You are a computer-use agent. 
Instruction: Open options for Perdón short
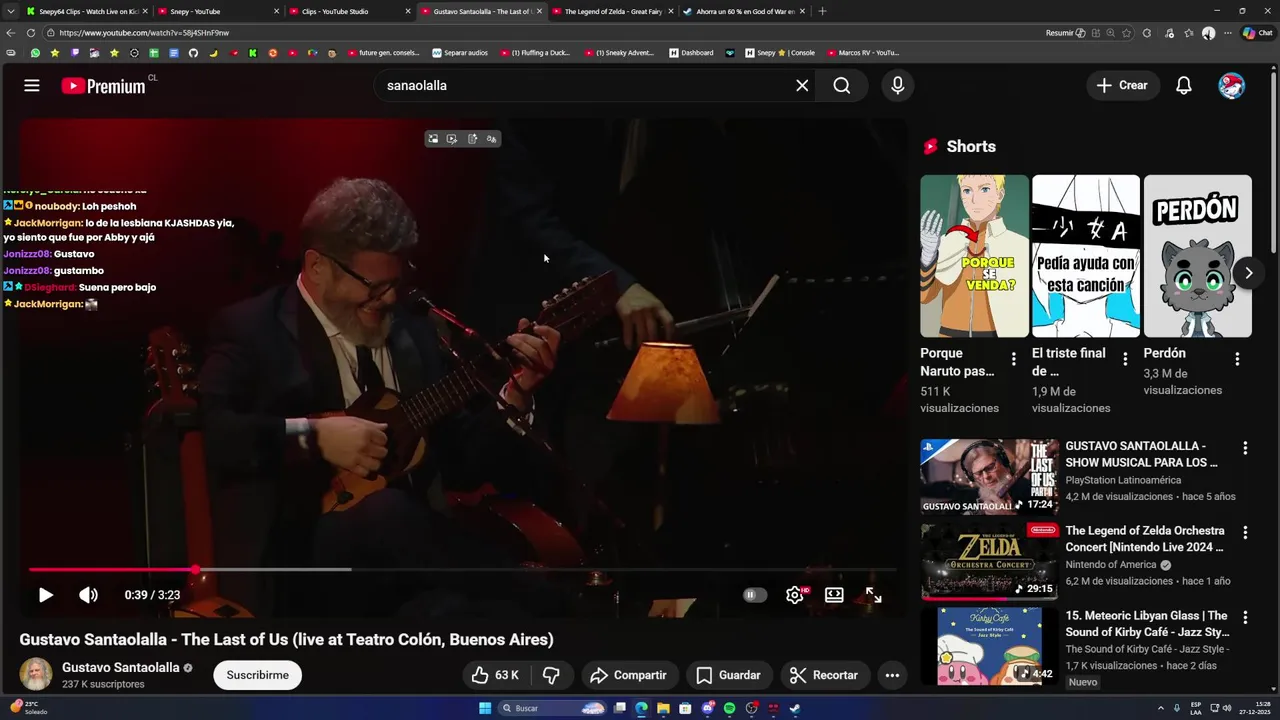point(1237,359)
